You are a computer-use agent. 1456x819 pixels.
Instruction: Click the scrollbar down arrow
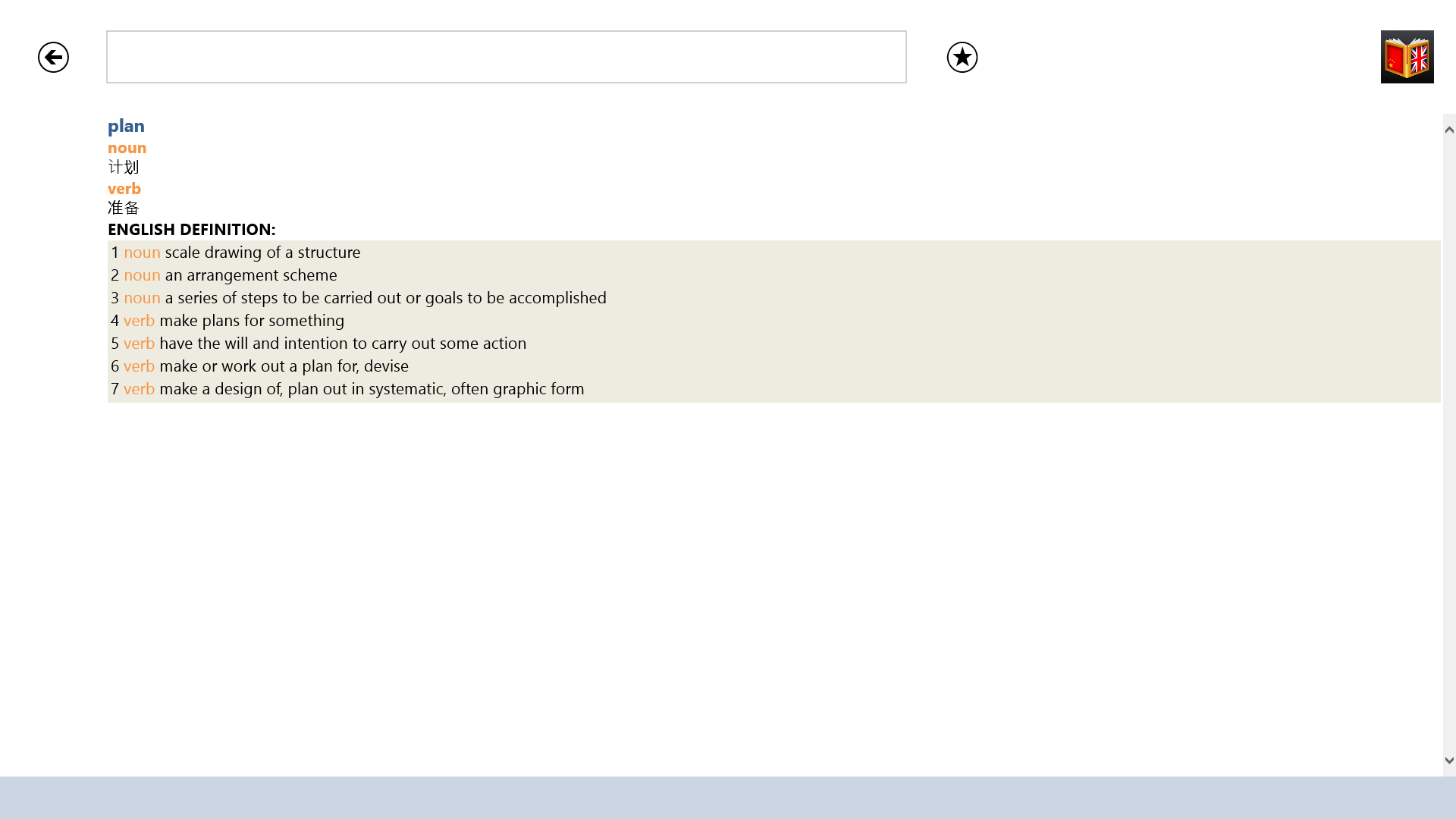pos(1448,759)
